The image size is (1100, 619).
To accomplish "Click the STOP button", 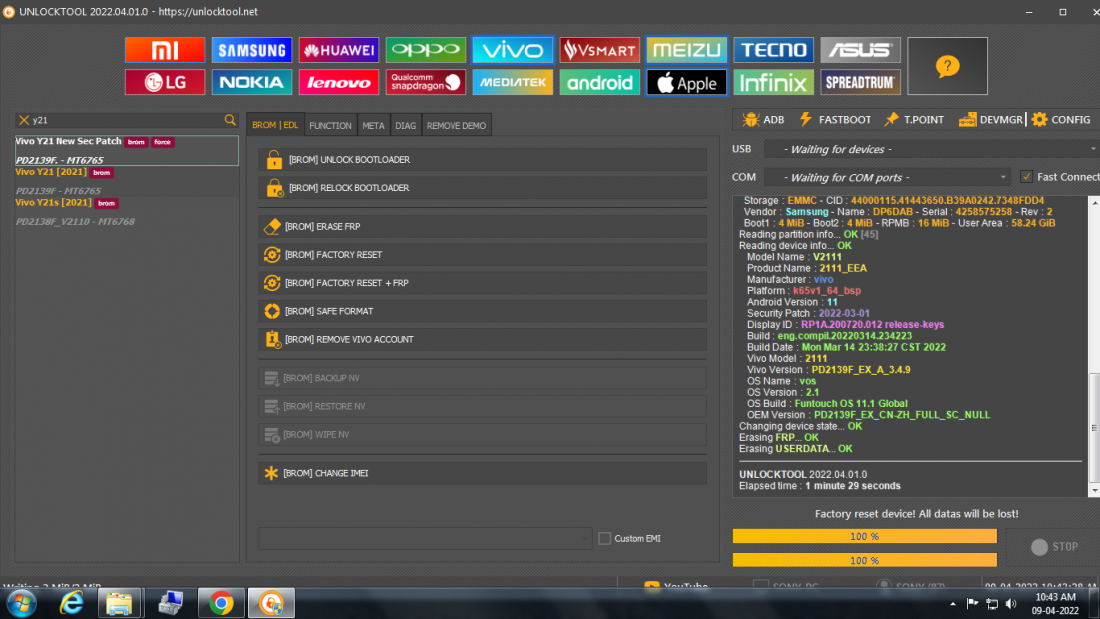I will click(1054, 547).
